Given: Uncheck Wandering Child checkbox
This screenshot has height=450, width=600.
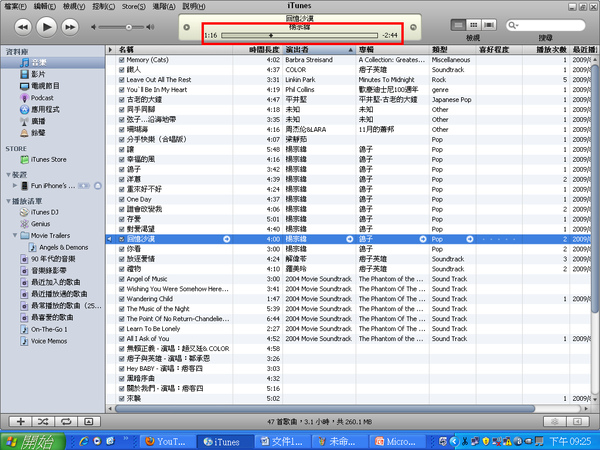Looking at the screenshot, I should pos(122,299).
